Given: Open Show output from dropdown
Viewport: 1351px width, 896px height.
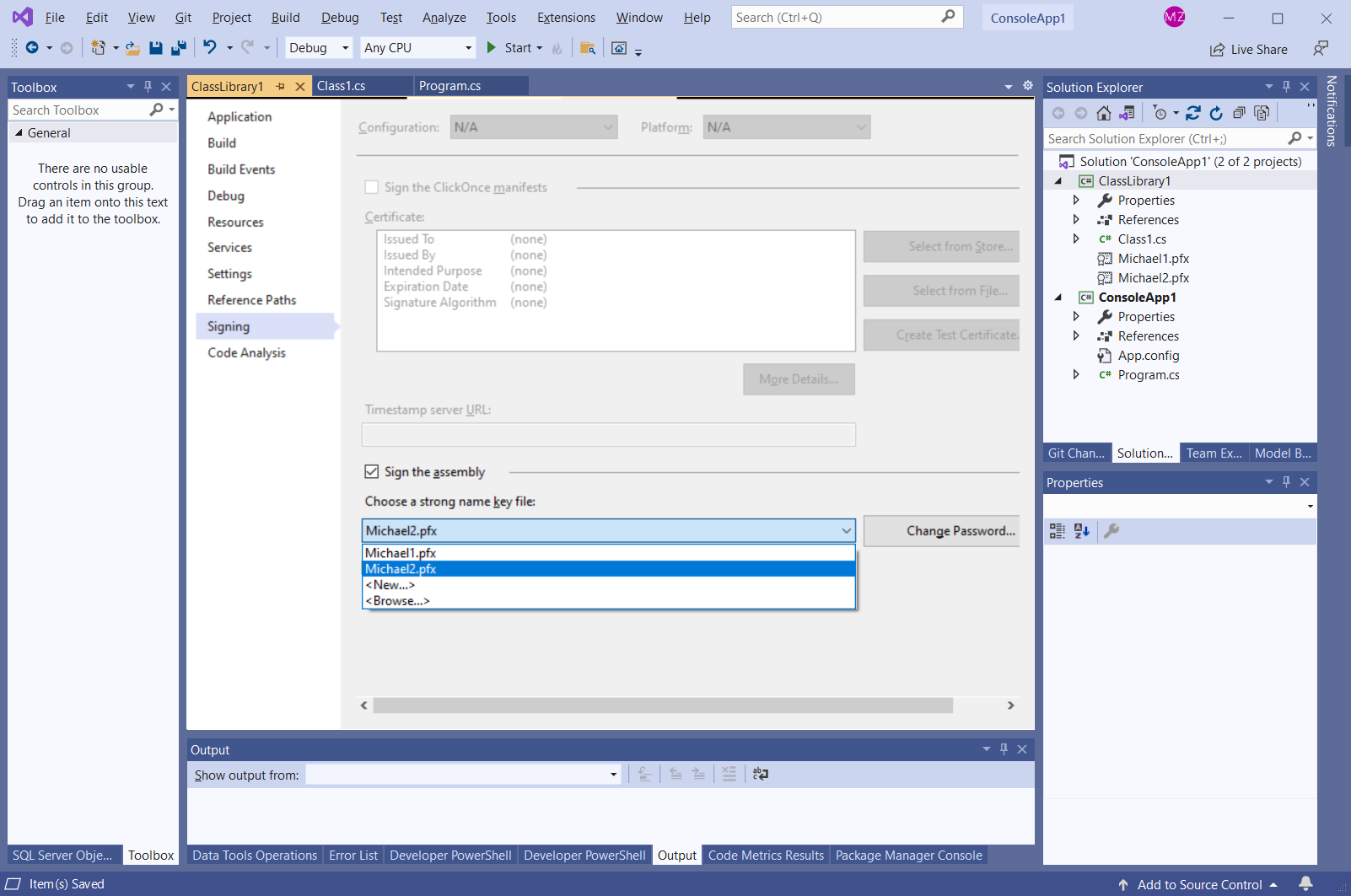Looking at the screenshot, I should [x=463, y=775].
